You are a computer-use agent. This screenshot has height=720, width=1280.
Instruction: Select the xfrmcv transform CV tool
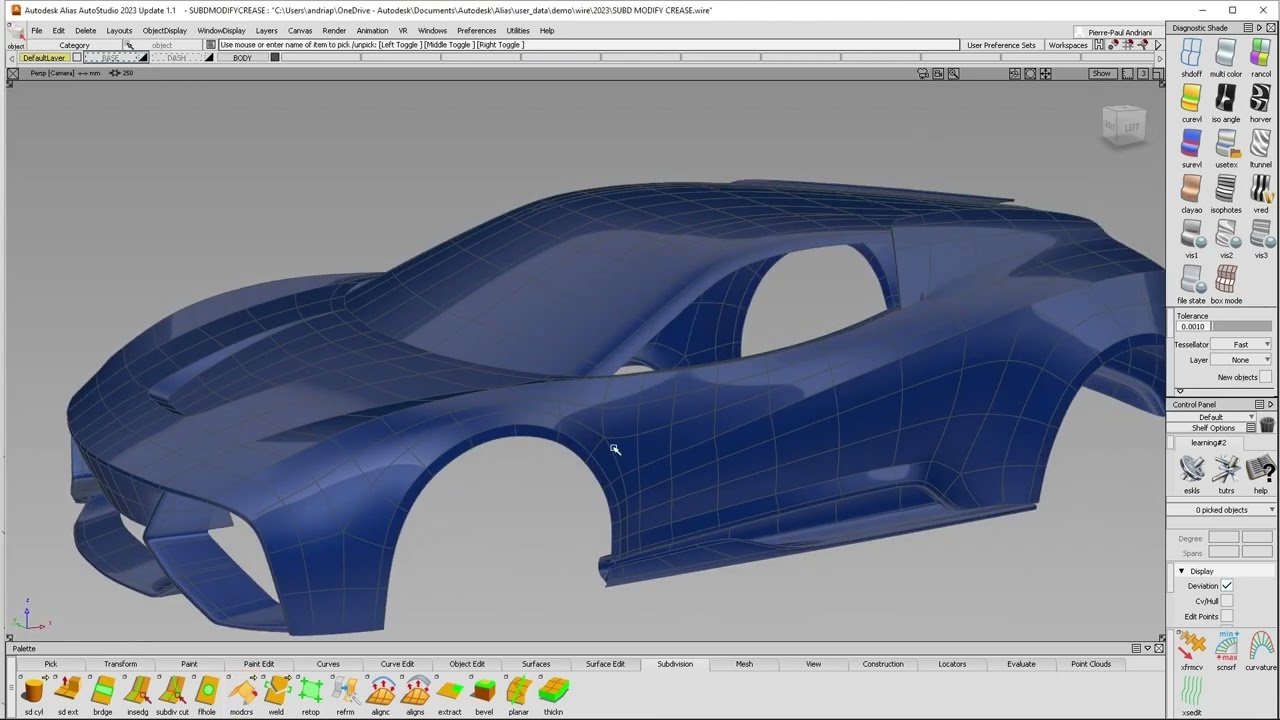pyautogui.click(x=1192, y=646)
